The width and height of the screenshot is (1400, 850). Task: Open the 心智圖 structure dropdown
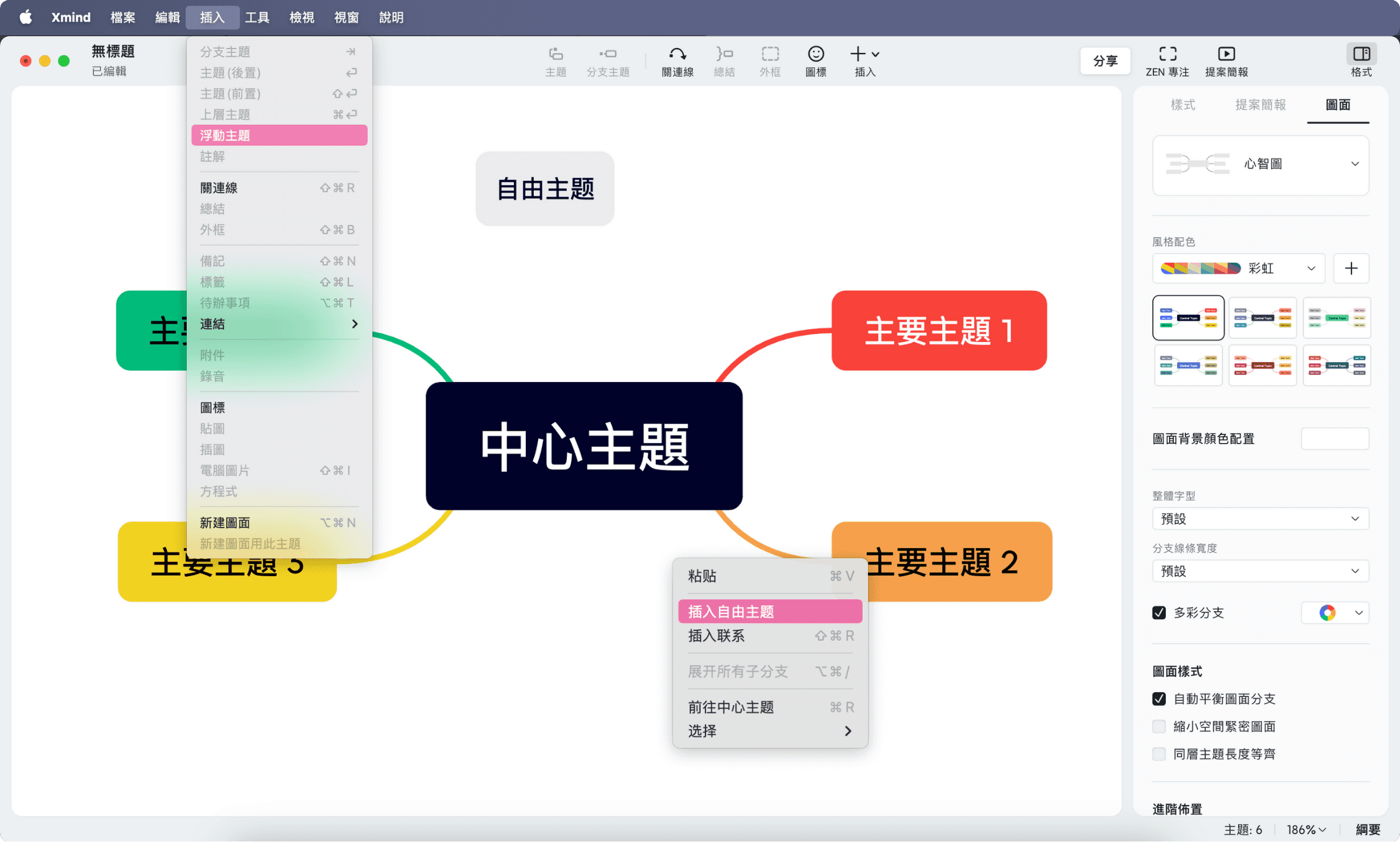[x=1260, y=164]
